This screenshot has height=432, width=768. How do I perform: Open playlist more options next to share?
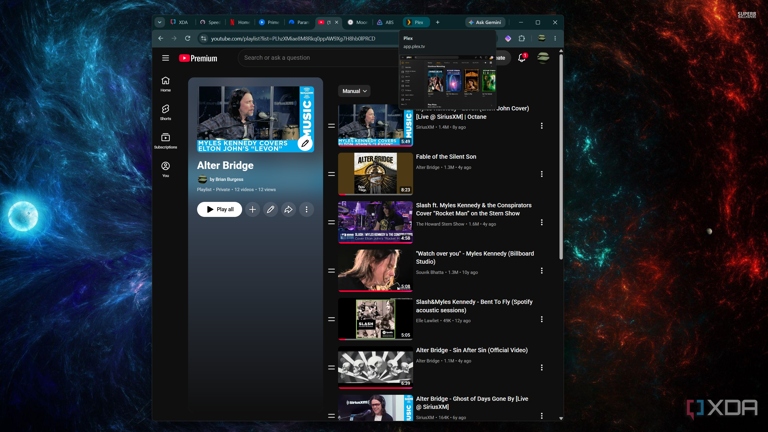pos(307,209)
